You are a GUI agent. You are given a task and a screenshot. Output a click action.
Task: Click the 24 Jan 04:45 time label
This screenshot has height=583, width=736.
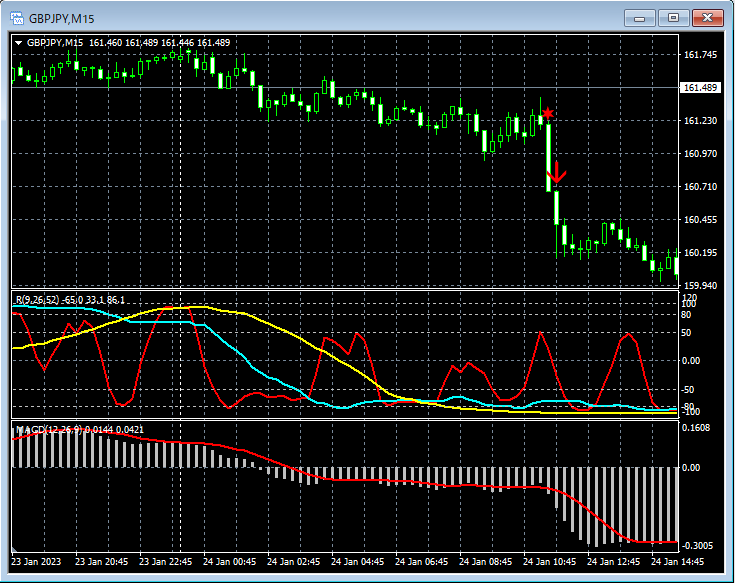pos(356,561)
